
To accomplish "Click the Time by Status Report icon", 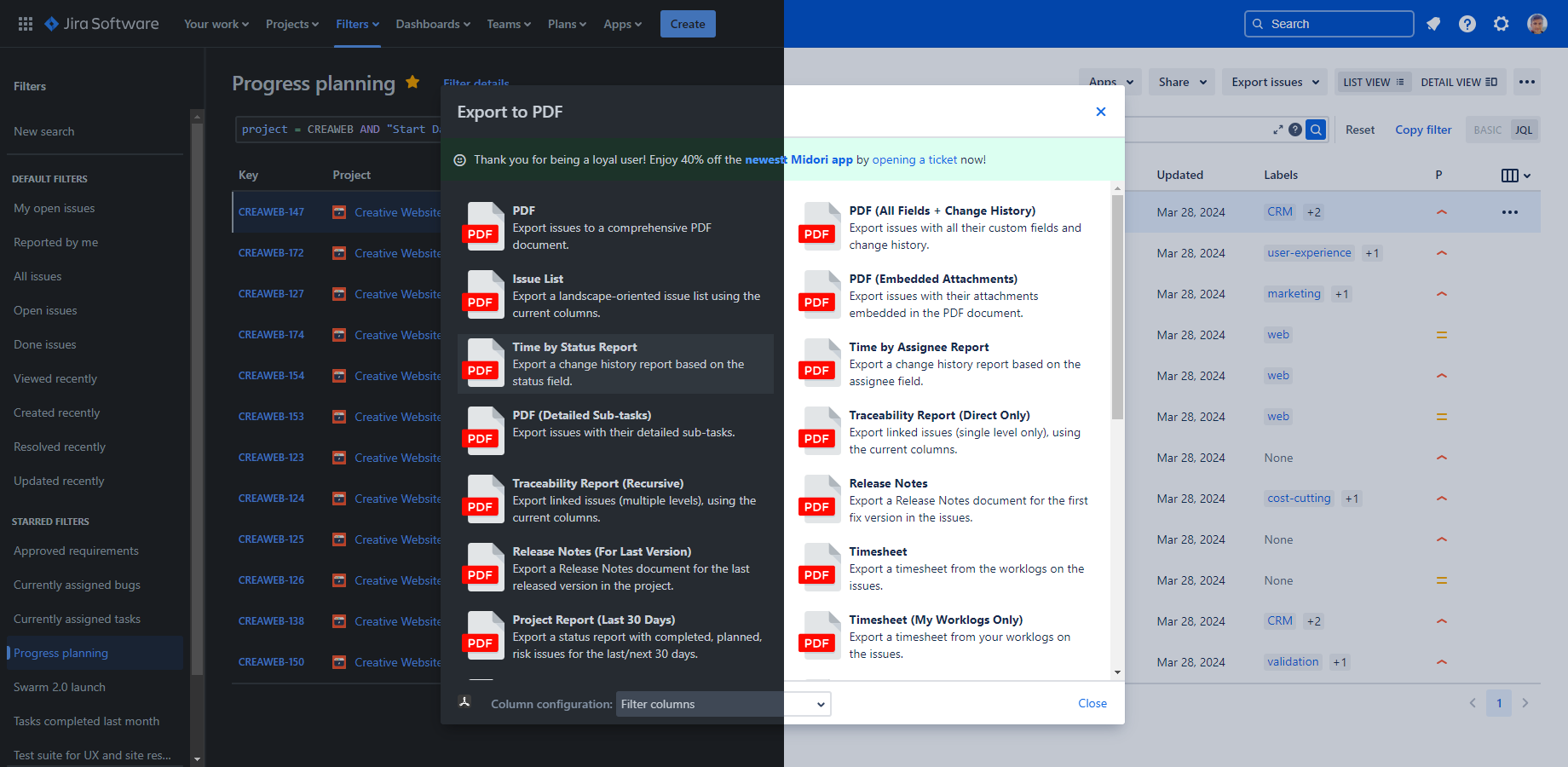I will click(483, 362).
